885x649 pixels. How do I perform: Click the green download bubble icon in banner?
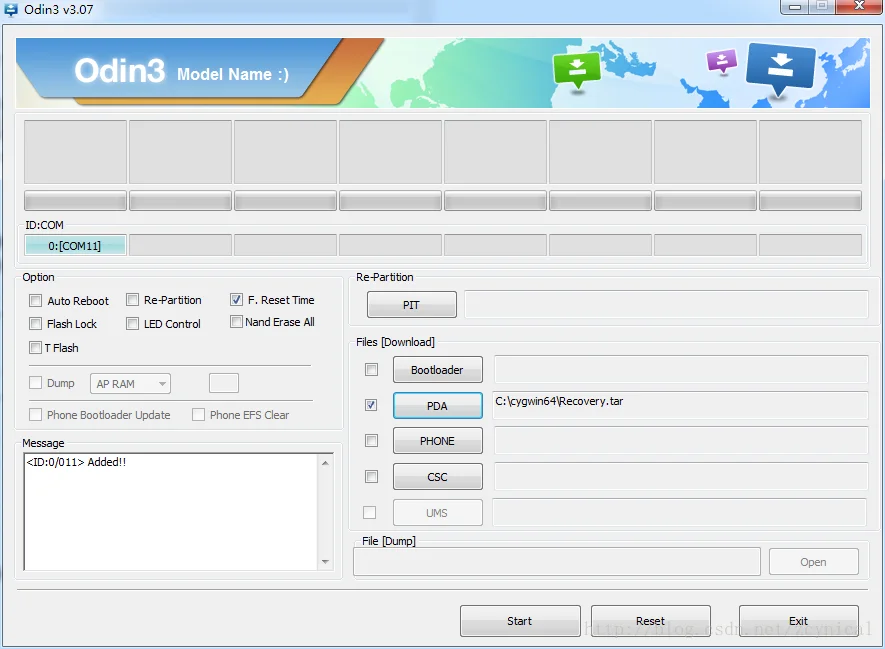(576, 70)
